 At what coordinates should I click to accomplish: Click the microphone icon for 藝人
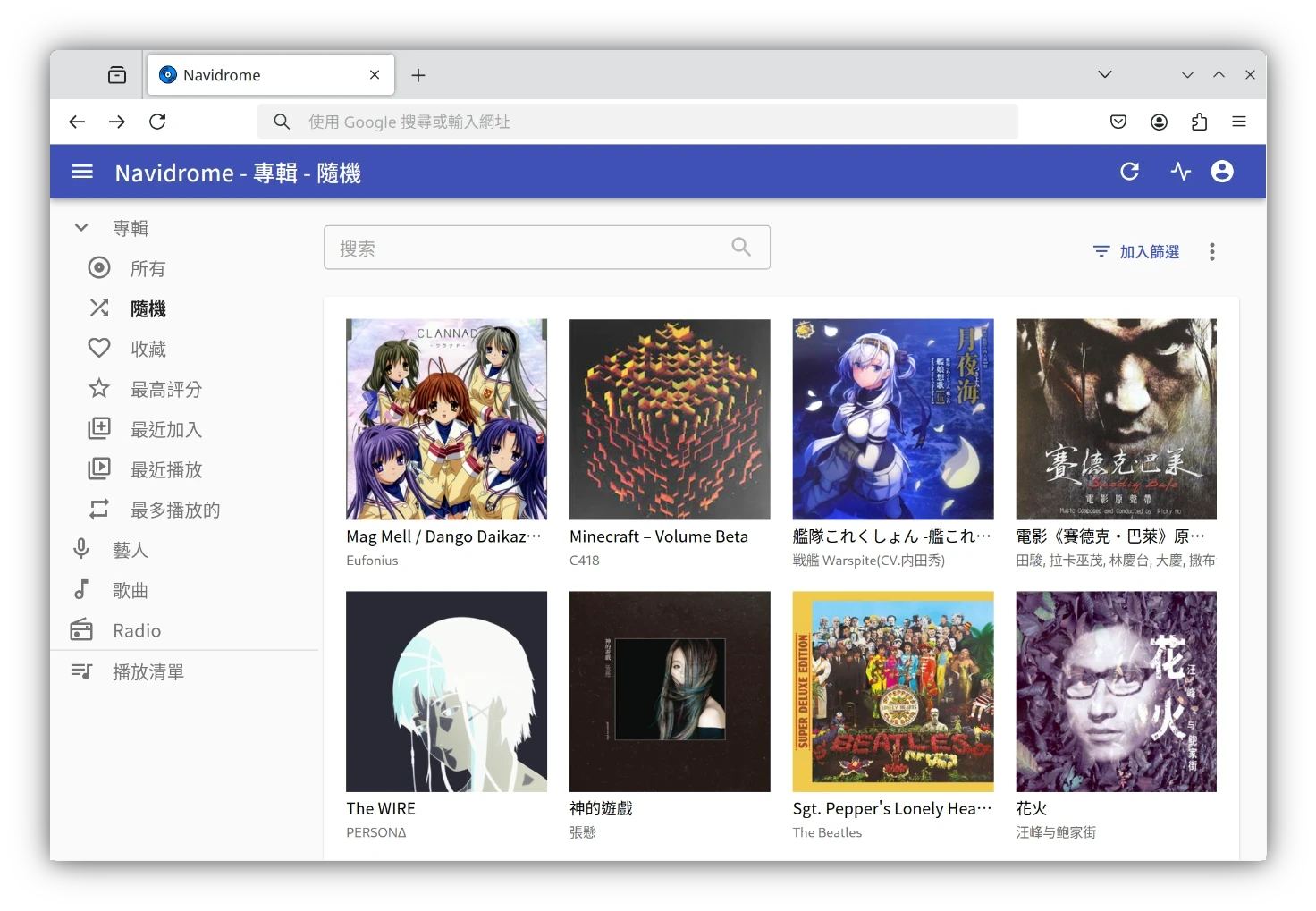(81, 549)
